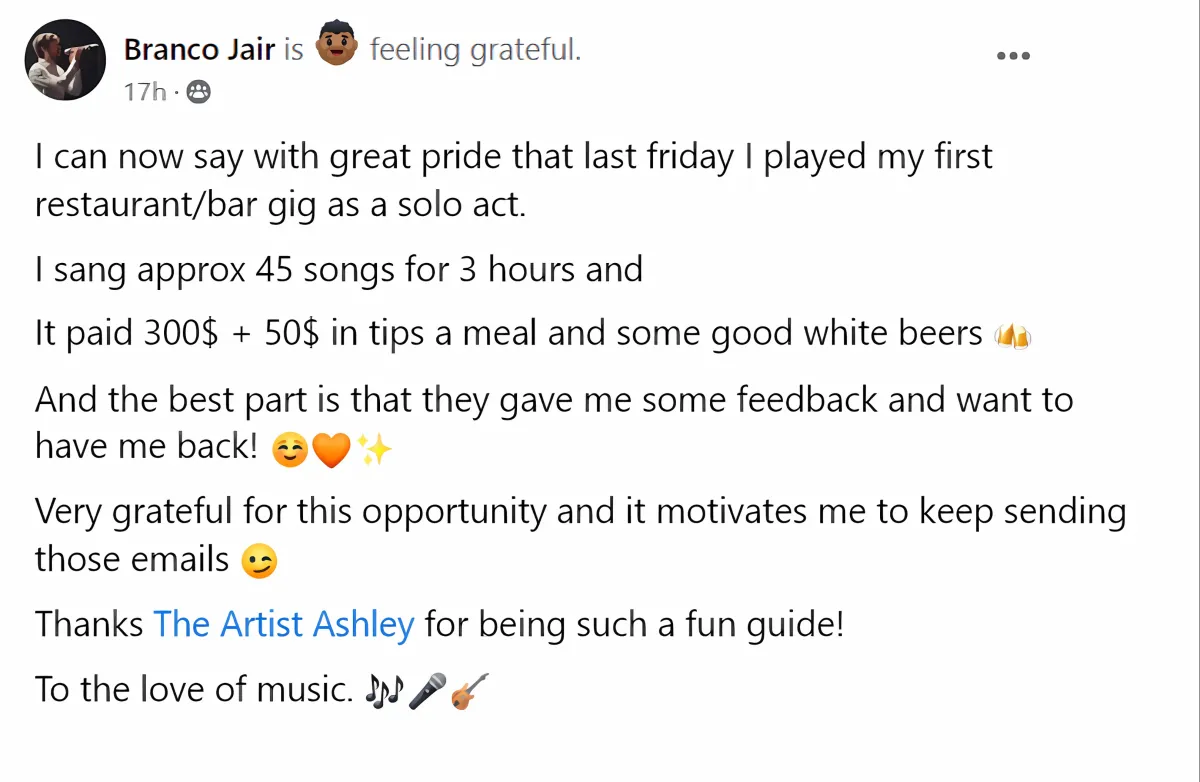The height and width of the screenshot is (782, 1200).
Task: Click the smiling face emoji
Action: pyautogui.click(x=290, y=452)
